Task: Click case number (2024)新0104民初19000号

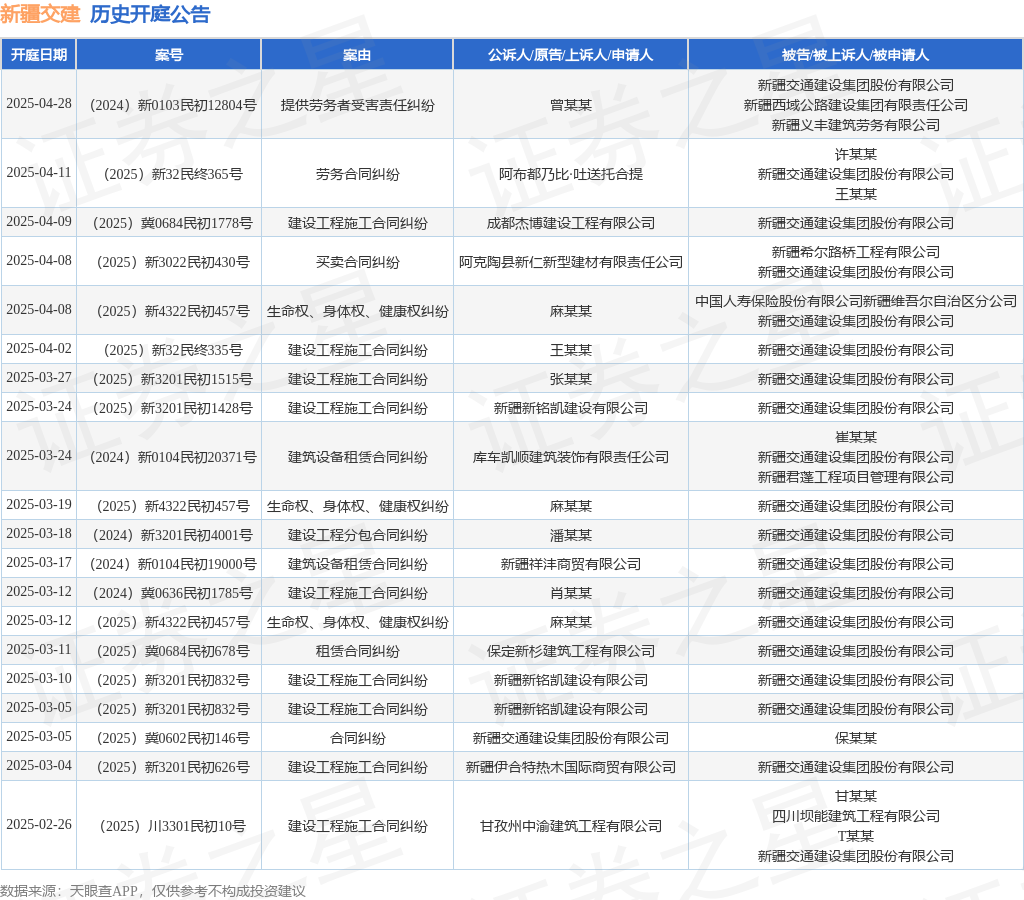Action: [173, 564]
